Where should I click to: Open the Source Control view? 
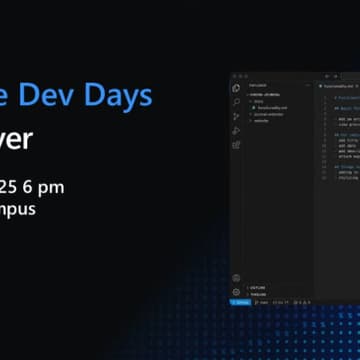pyautogui.click(x=236, y=117)
